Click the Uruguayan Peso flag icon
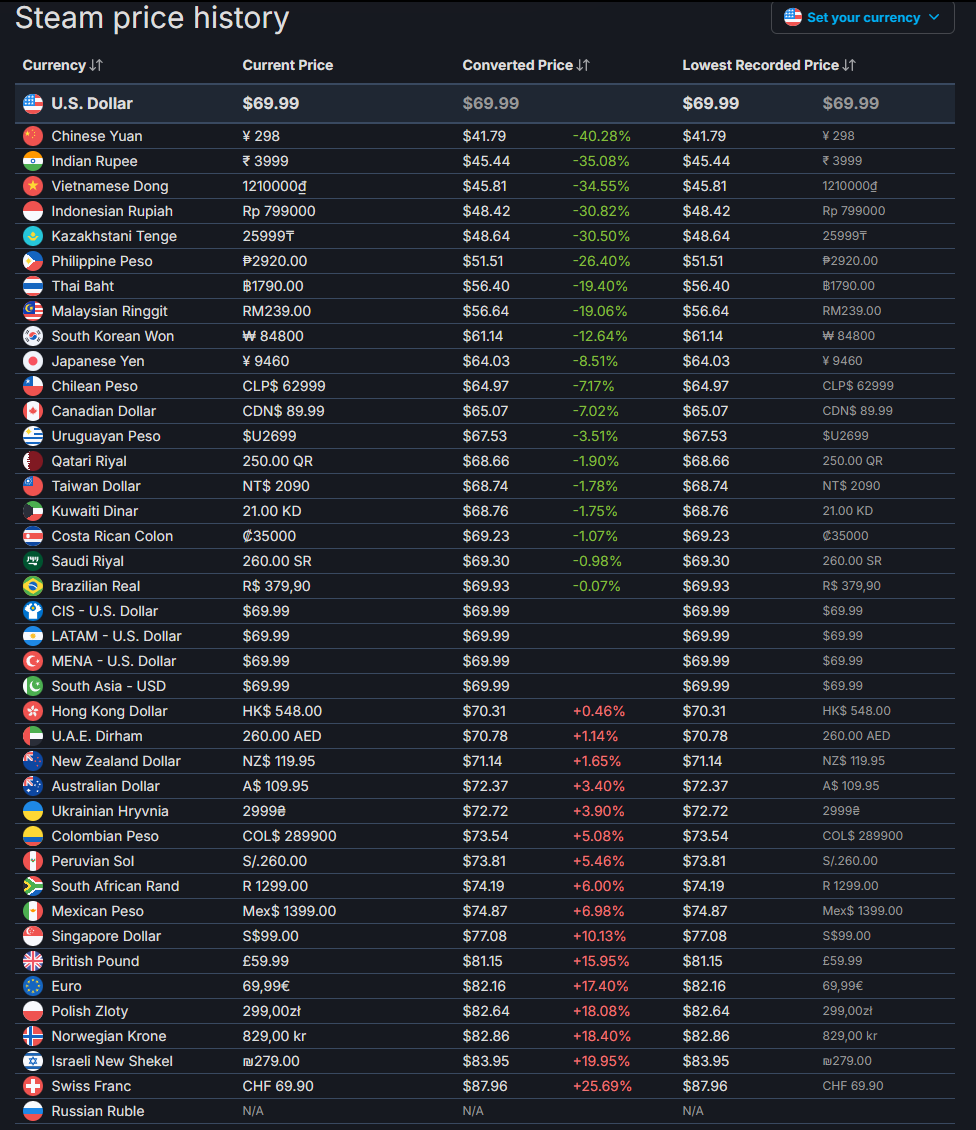This screenshot has height=1130, width=976. [x=33, y=436]
